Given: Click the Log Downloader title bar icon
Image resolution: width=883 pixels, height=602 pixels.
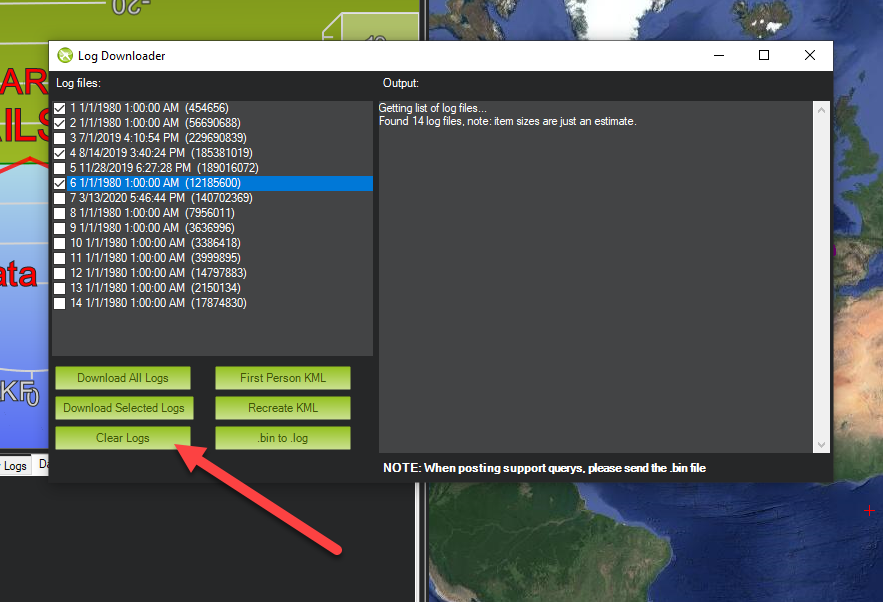Looking at the screenshot, I should tap(65, 55).
